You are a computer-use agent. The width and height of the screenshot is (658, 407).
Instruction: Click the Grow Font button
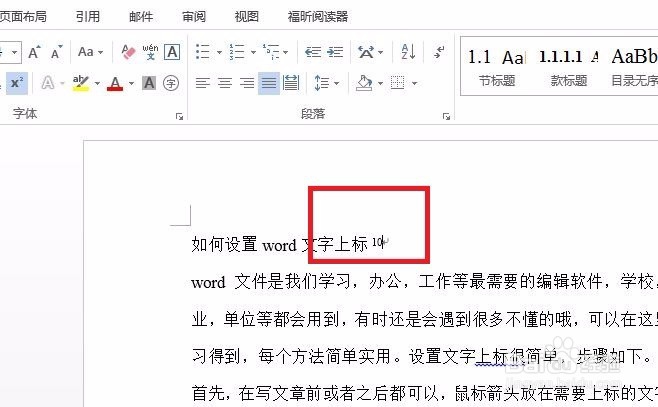point(34,52)
